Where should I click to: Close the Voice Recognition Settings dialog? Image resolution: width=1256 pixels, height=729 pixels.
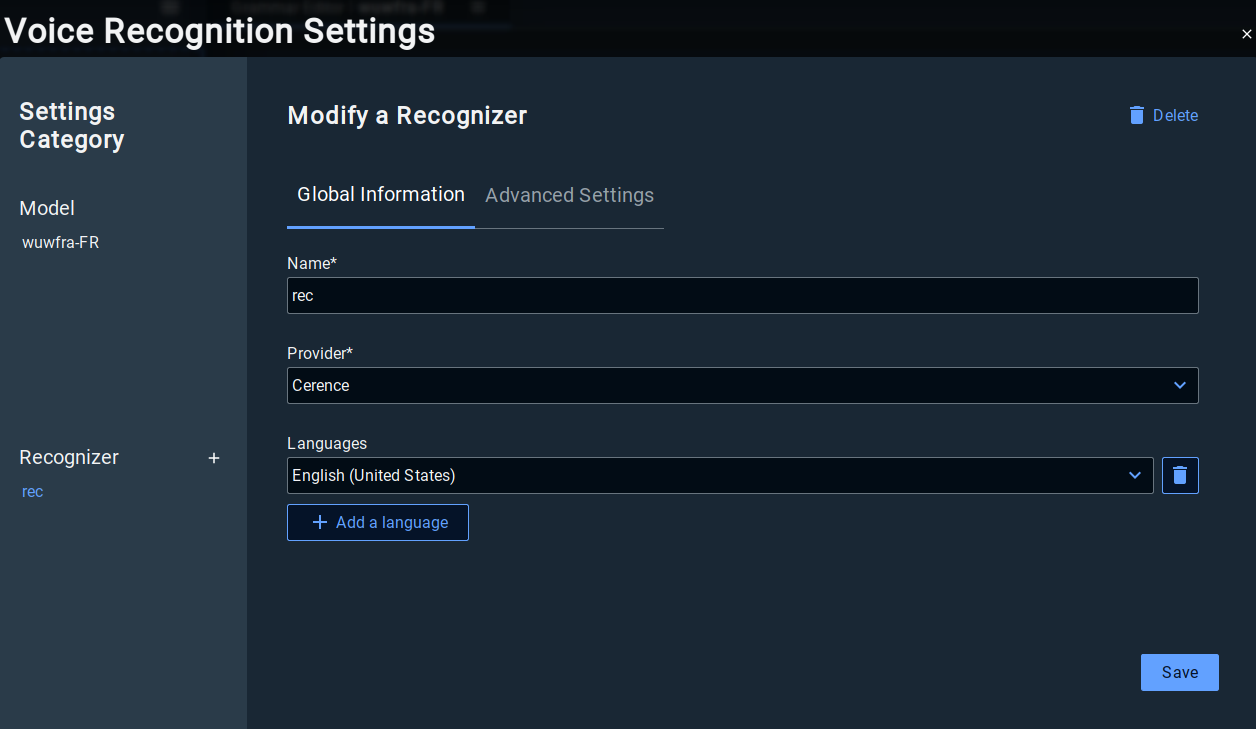[1246, 34]
